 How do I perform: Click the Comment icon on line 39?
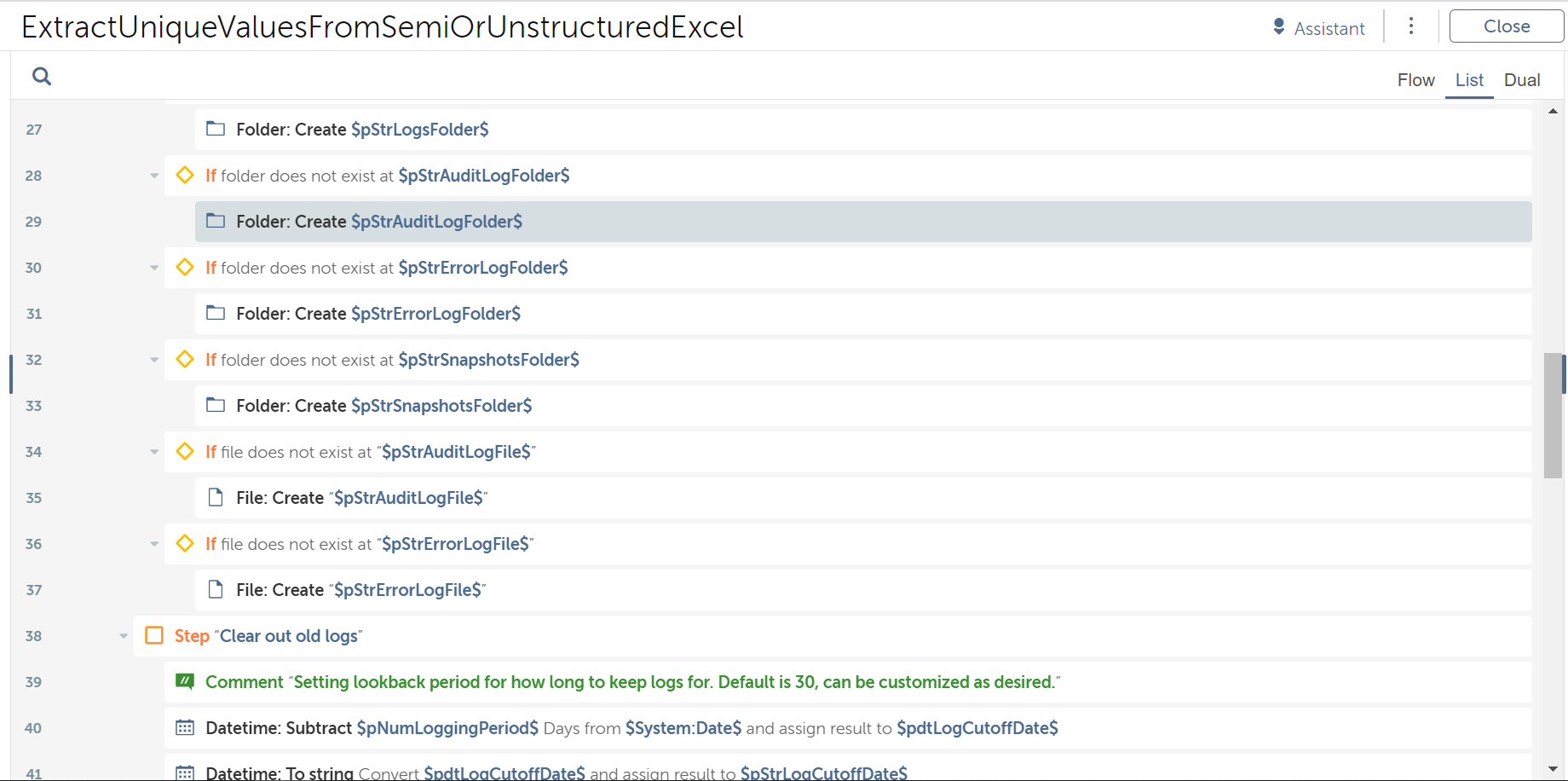[x=185, y=681]
